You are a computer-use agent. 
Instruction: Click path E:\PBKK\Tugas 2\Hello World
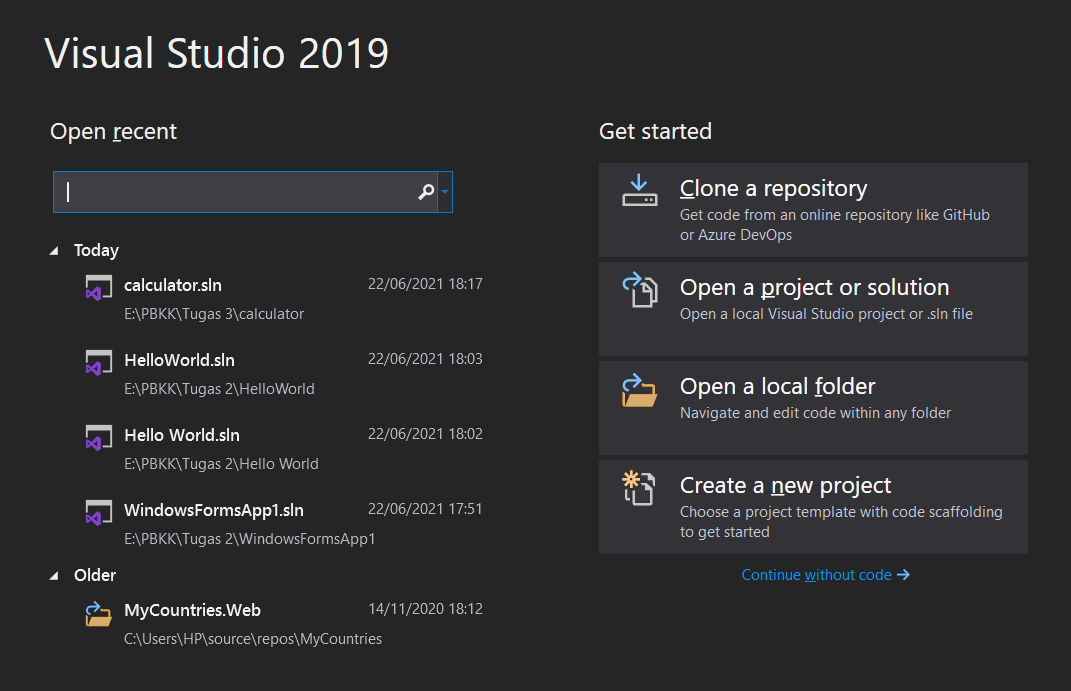click(x=221, y=464)
